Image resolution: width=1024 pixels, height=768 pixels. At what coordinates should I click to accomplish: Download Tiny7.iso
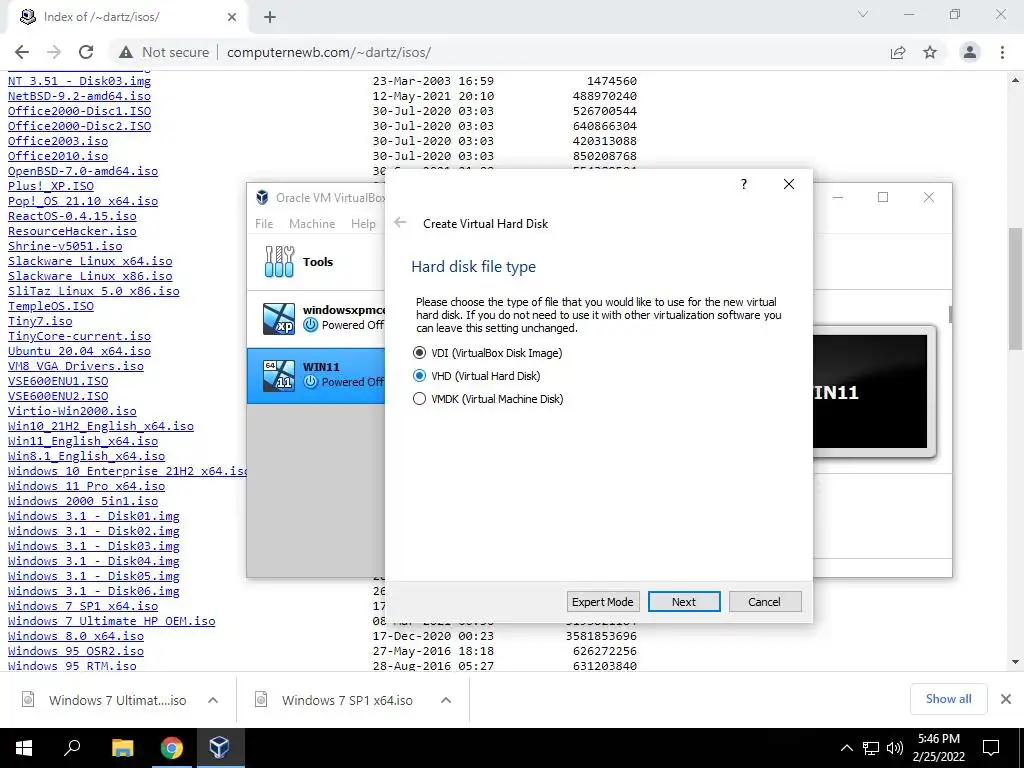[40, 321]
